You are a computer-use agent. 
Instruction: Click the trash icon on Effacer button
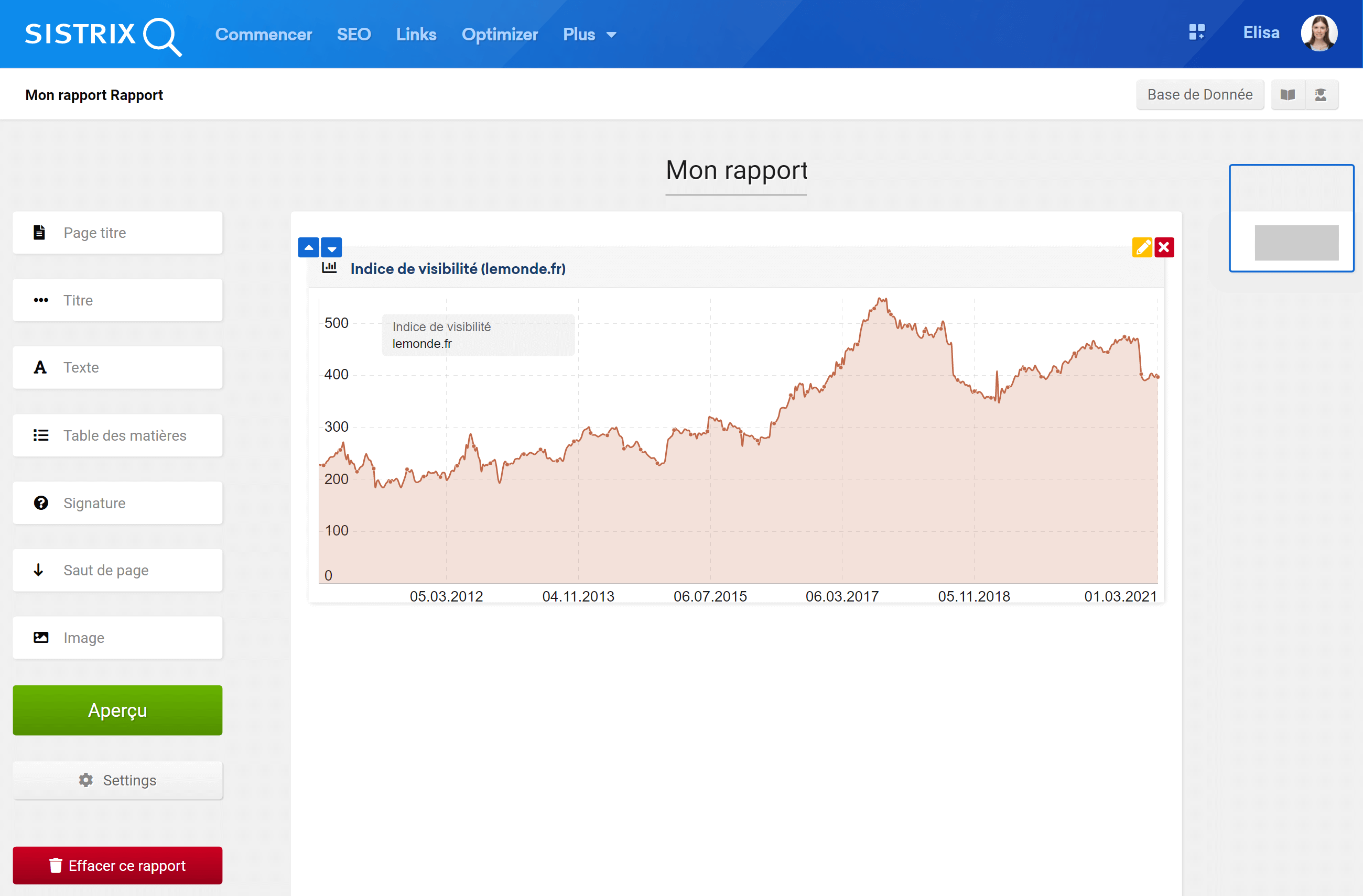tap(56, 865)
